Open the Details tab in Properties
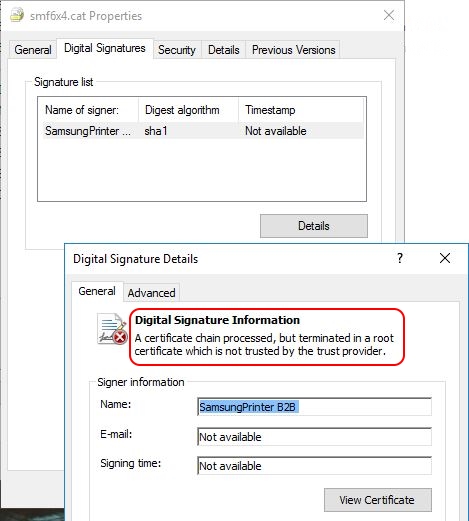This screenshot has width=469, height=521. pyautogui.click(x=224, y=50)
